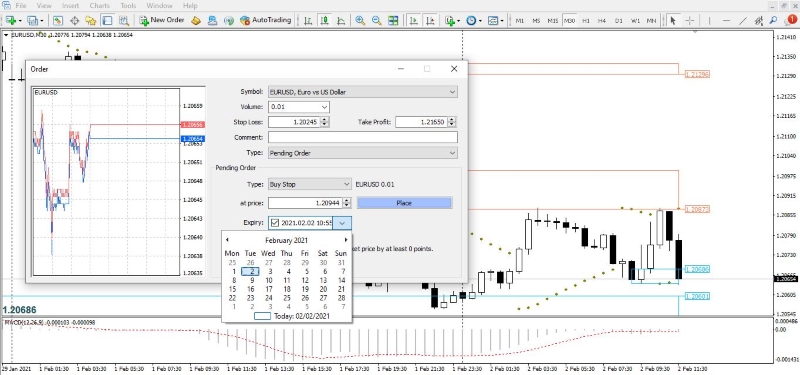Open Periods clock icon

click(x=471, y=20)
